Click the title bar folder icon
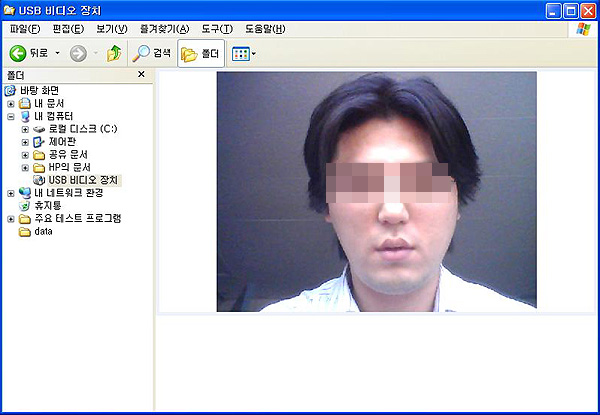Image resolution: width=600 pixels, height=415 pixels. pos(9,10)
